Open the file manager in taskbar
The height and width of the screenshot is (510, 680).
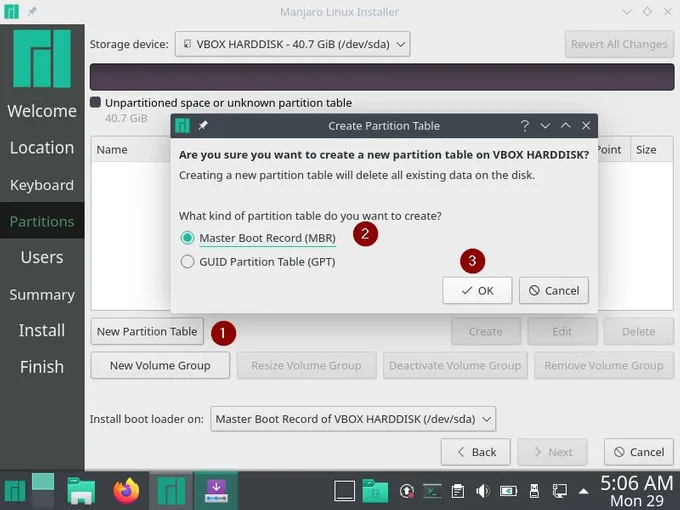81,491
